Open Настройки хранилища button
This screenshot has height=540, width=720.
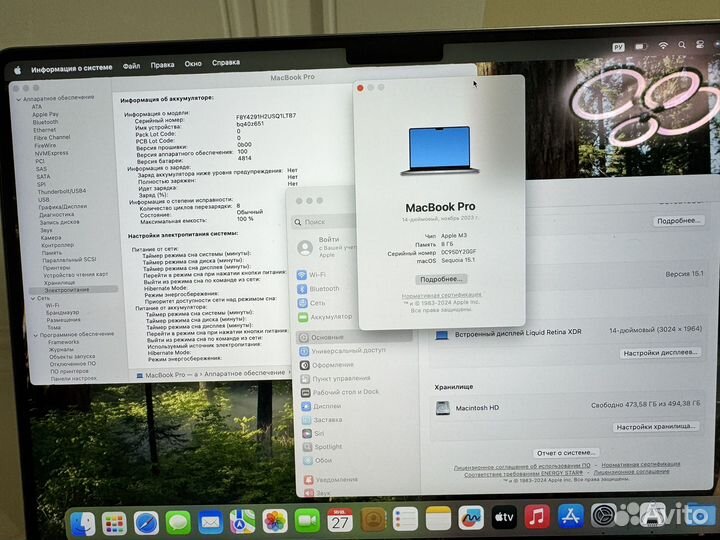656,427
